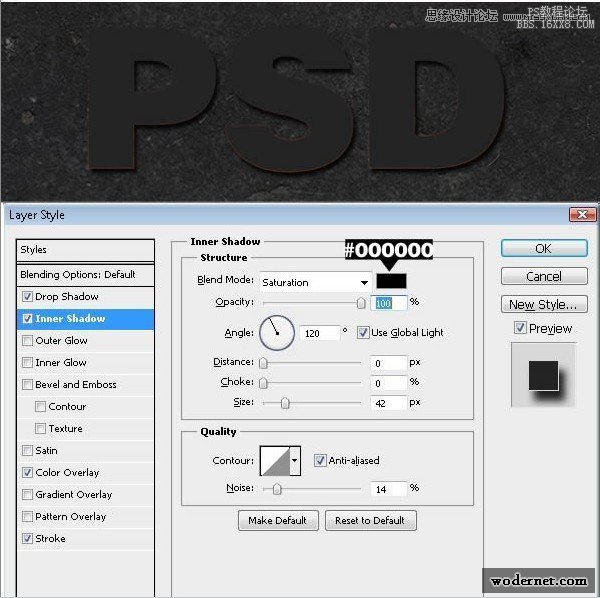
Task: Click the Choke value field
Action: (389, 383)
